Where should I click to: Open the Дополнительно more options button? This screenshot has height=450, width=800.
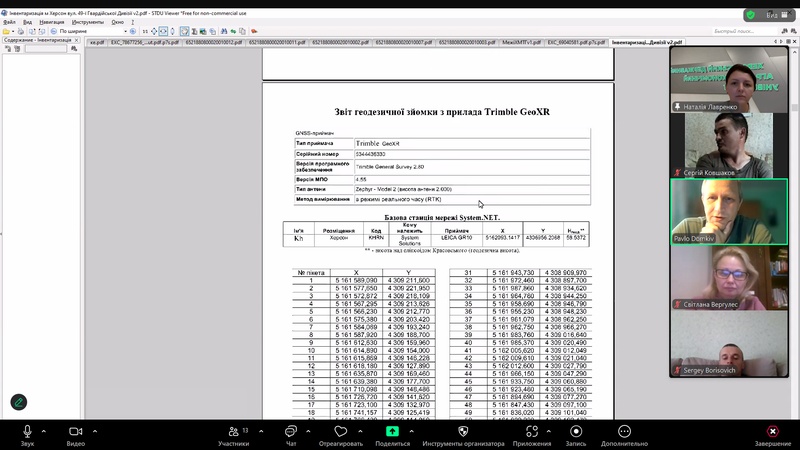pyautogui.click(x=624, y=435)
